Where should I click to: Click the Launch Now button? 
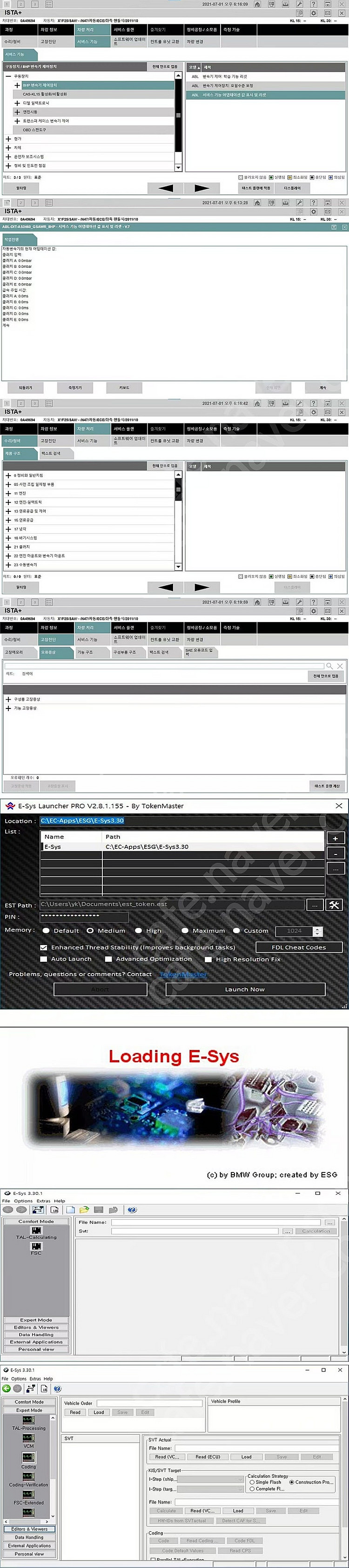click(245, 989)
